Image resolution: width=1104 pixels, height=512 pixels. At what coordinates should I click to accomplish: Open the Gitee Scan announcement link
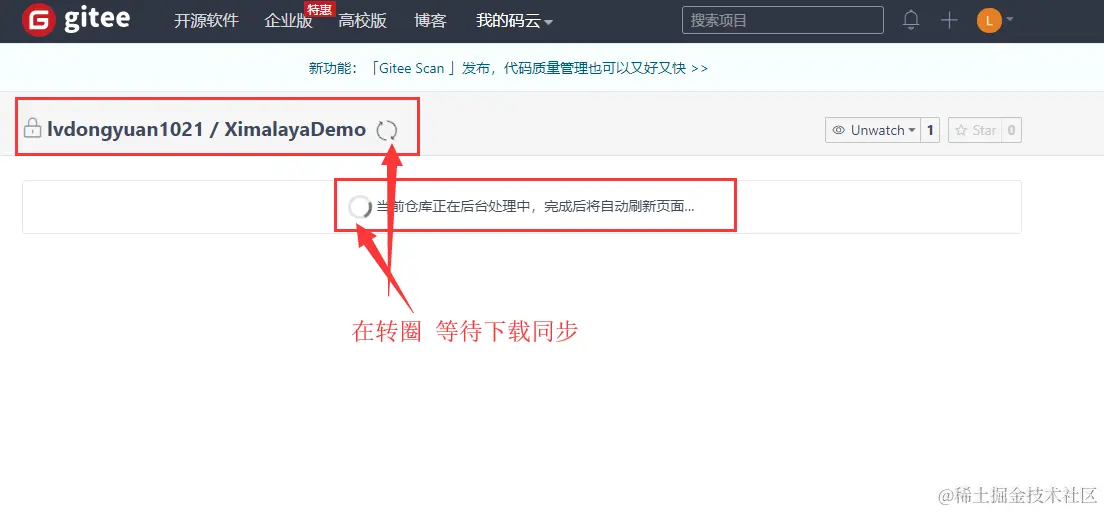tap(508, 68)
